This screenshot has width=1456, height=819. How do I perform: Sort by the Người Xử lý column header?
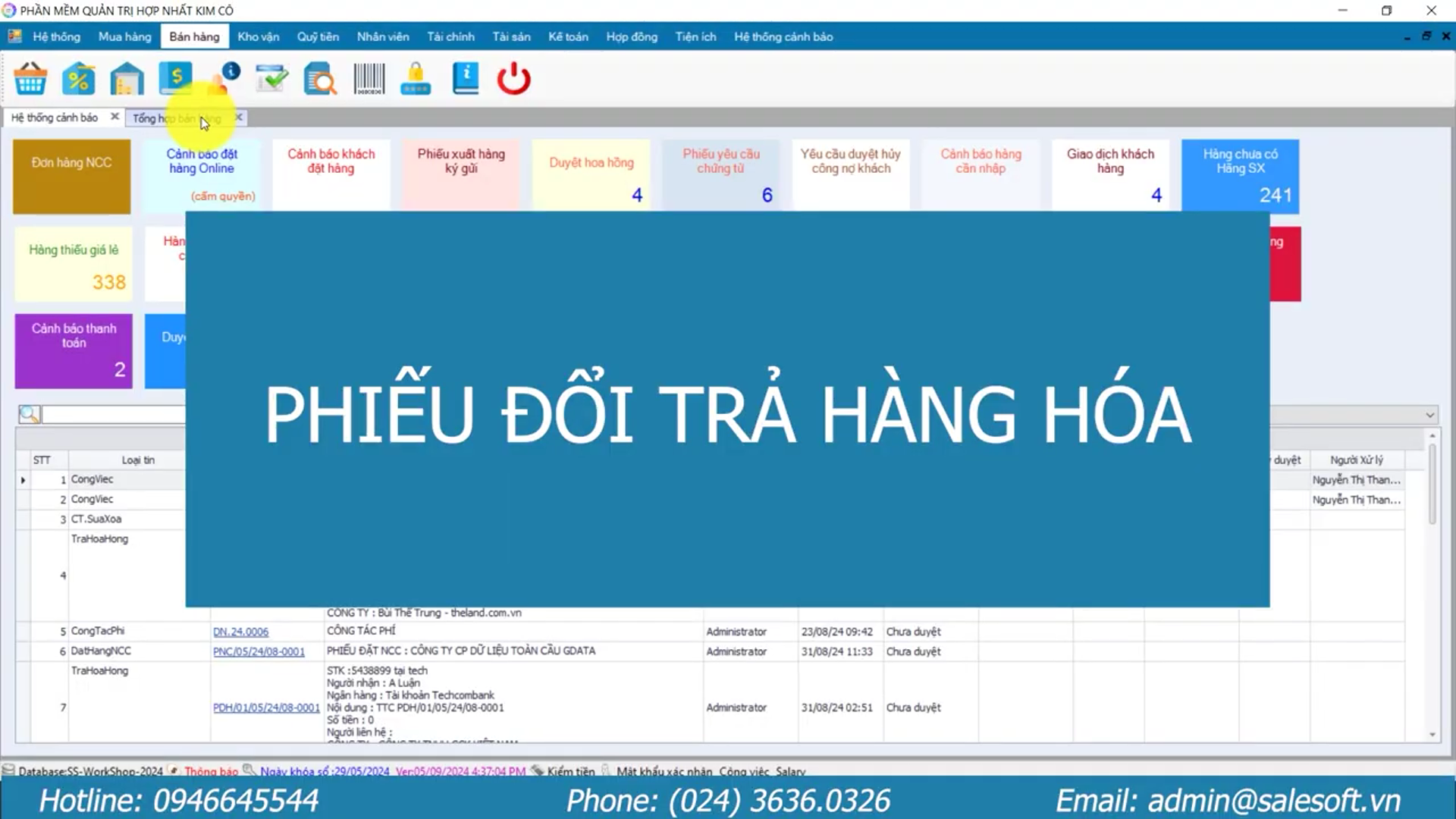click(1357, 460)
